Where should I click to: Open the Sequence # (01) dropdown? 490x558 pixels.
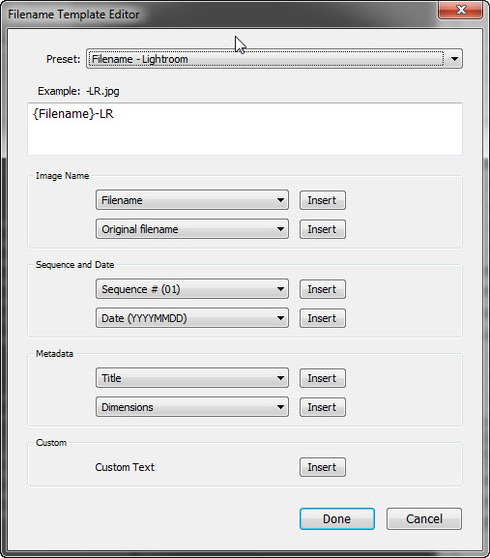pyautogui.click(x=192, y=289)
